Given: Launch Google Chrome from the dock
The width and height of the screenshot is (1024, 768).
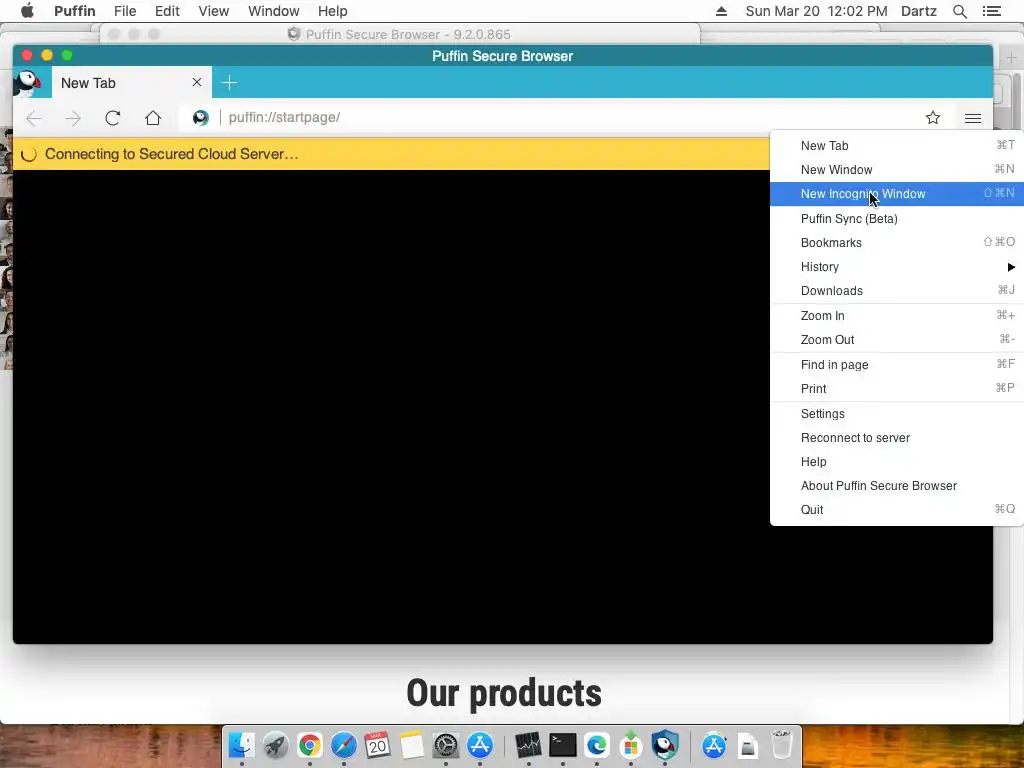Looking at the screenshot, I should [310, 745].
